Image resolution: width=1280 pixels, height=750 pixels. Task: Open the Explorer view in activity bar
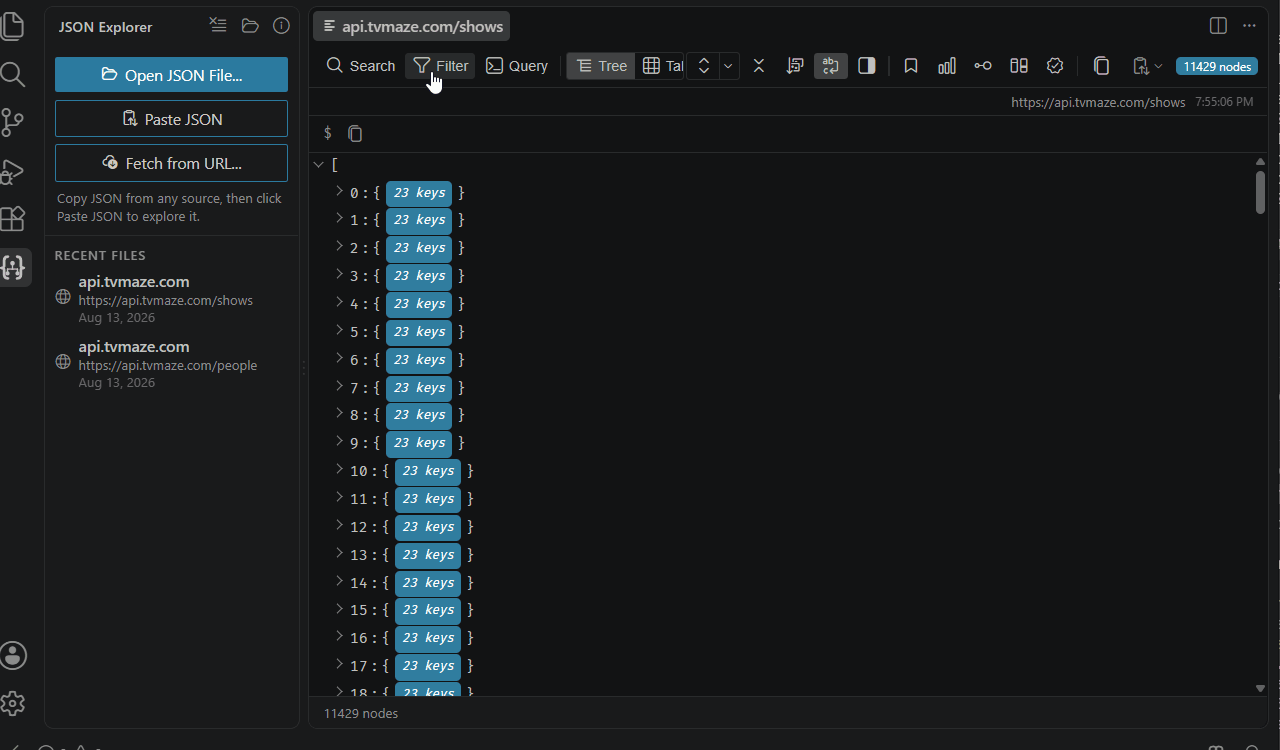(12, 26)
